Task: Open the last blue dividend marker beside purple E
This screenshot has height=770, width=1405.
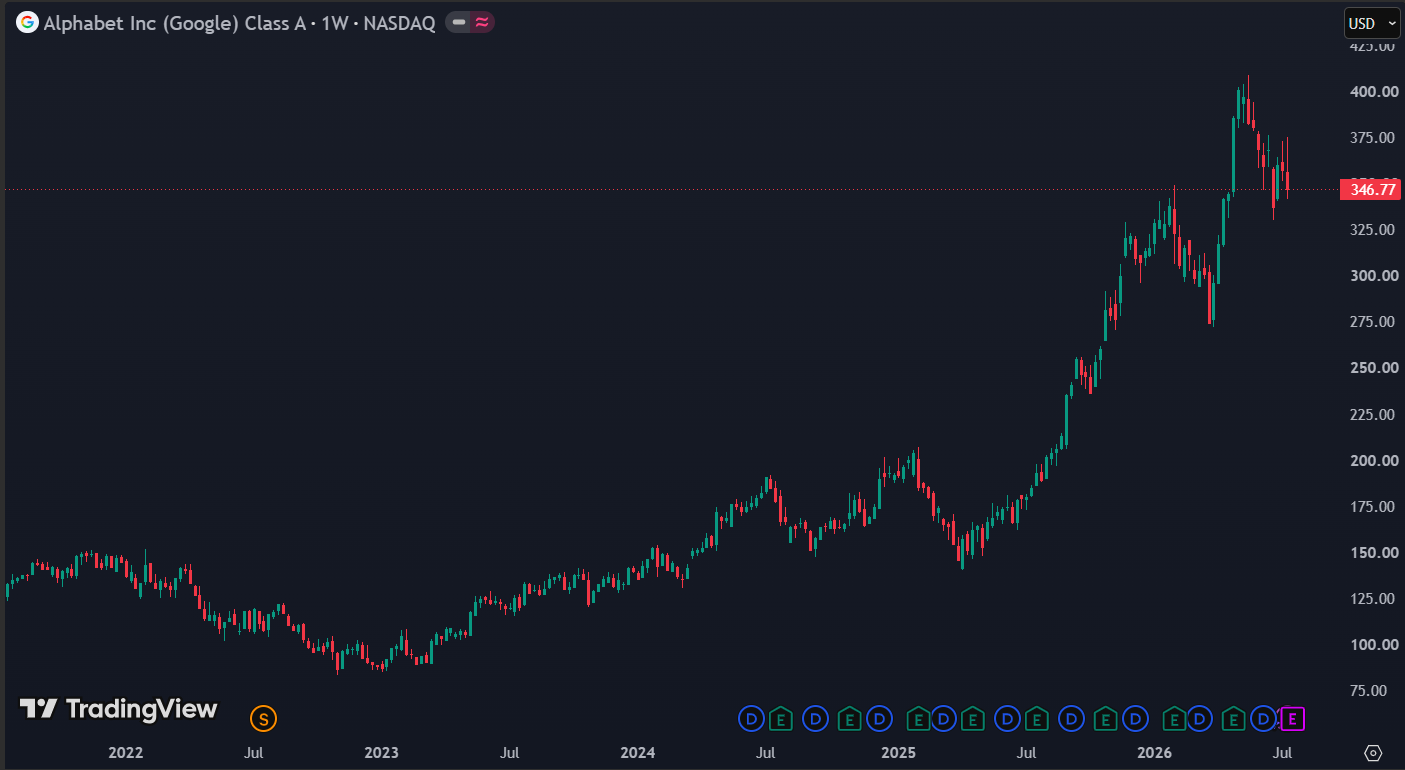Action: tap(1264, 718)
